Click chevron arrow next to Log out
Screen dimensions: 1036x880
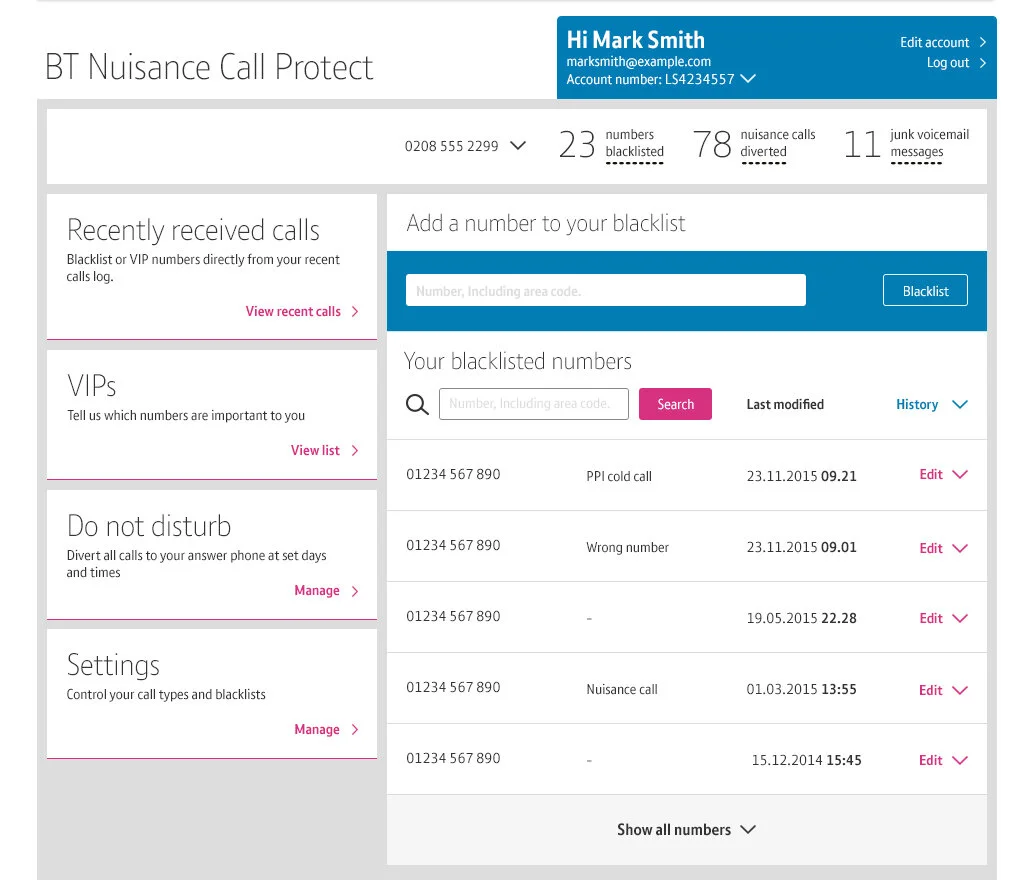click(982, 63)
